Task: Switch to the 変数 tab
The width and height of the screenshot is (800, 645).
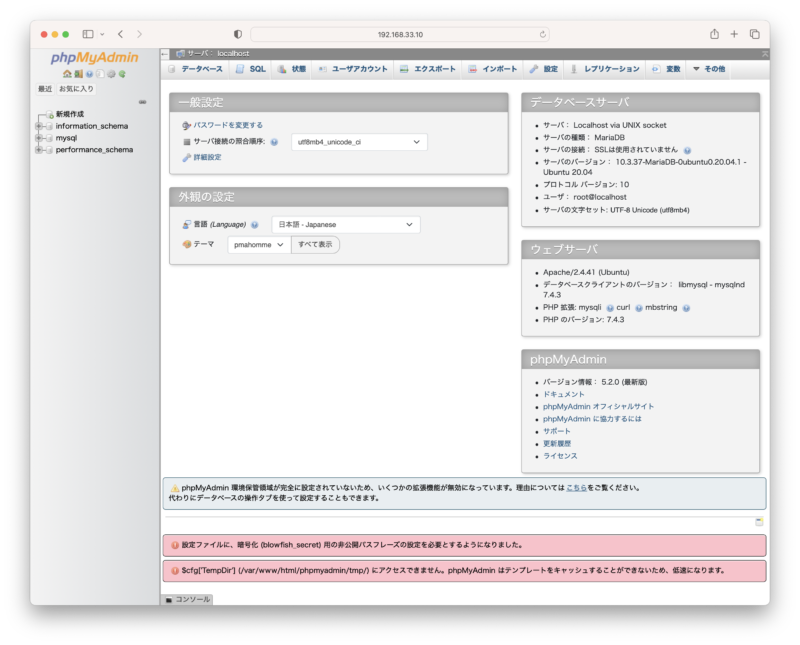Action: coord(666,69)
